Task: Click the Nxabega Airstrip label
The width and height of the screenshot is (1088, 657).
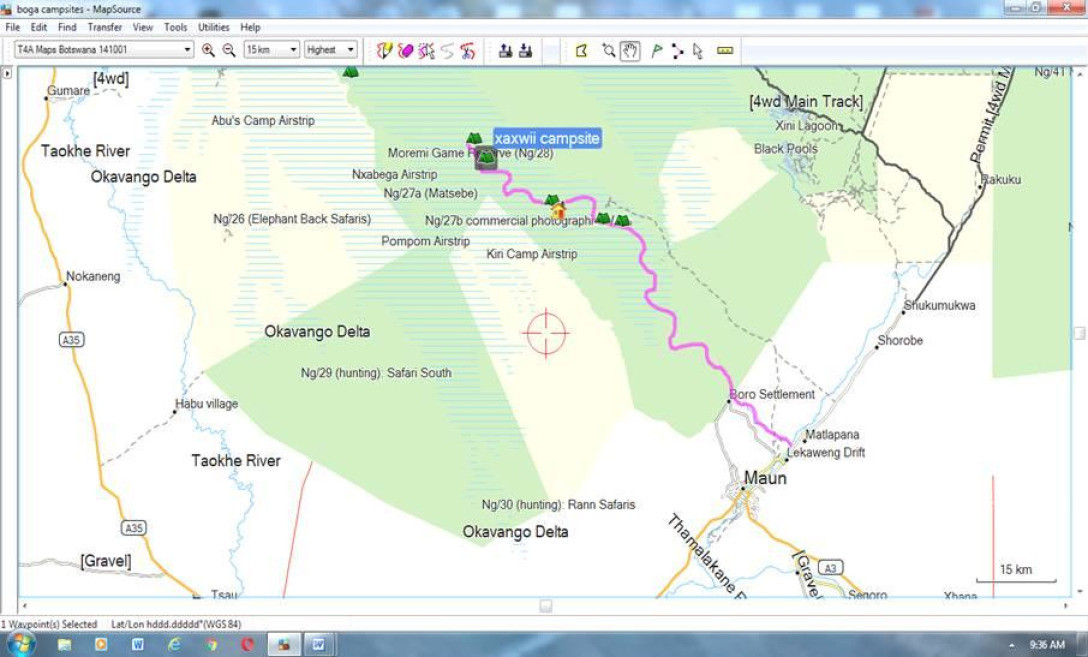Action: pyautogui.click(x=394, y=174)
